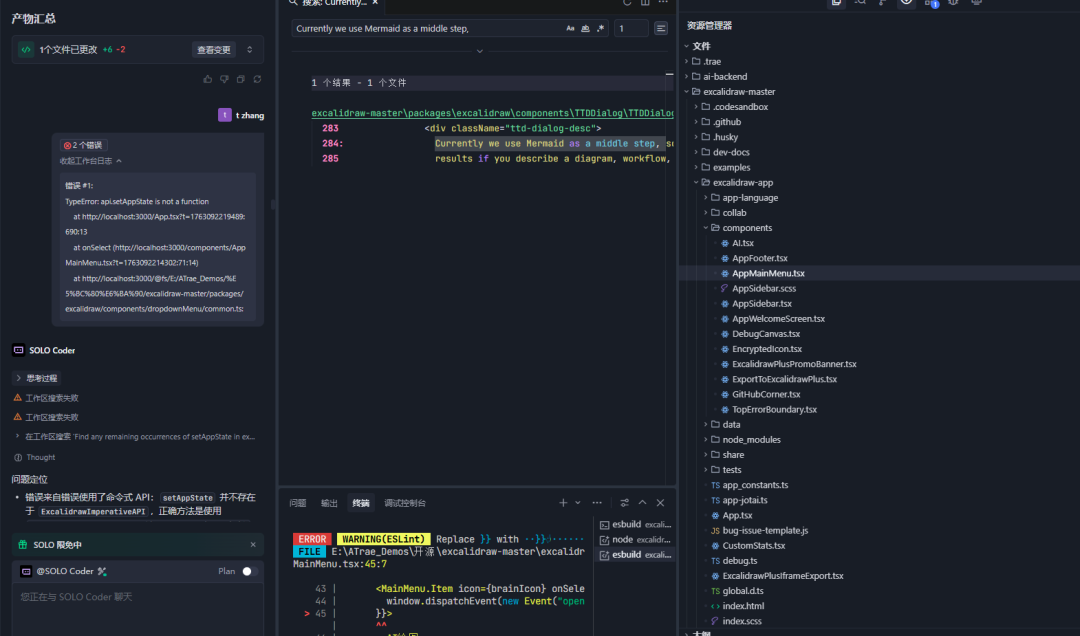Expand search details chevron below query
Viewport: 1080px width, 636px height.
(x=479, y=51)
